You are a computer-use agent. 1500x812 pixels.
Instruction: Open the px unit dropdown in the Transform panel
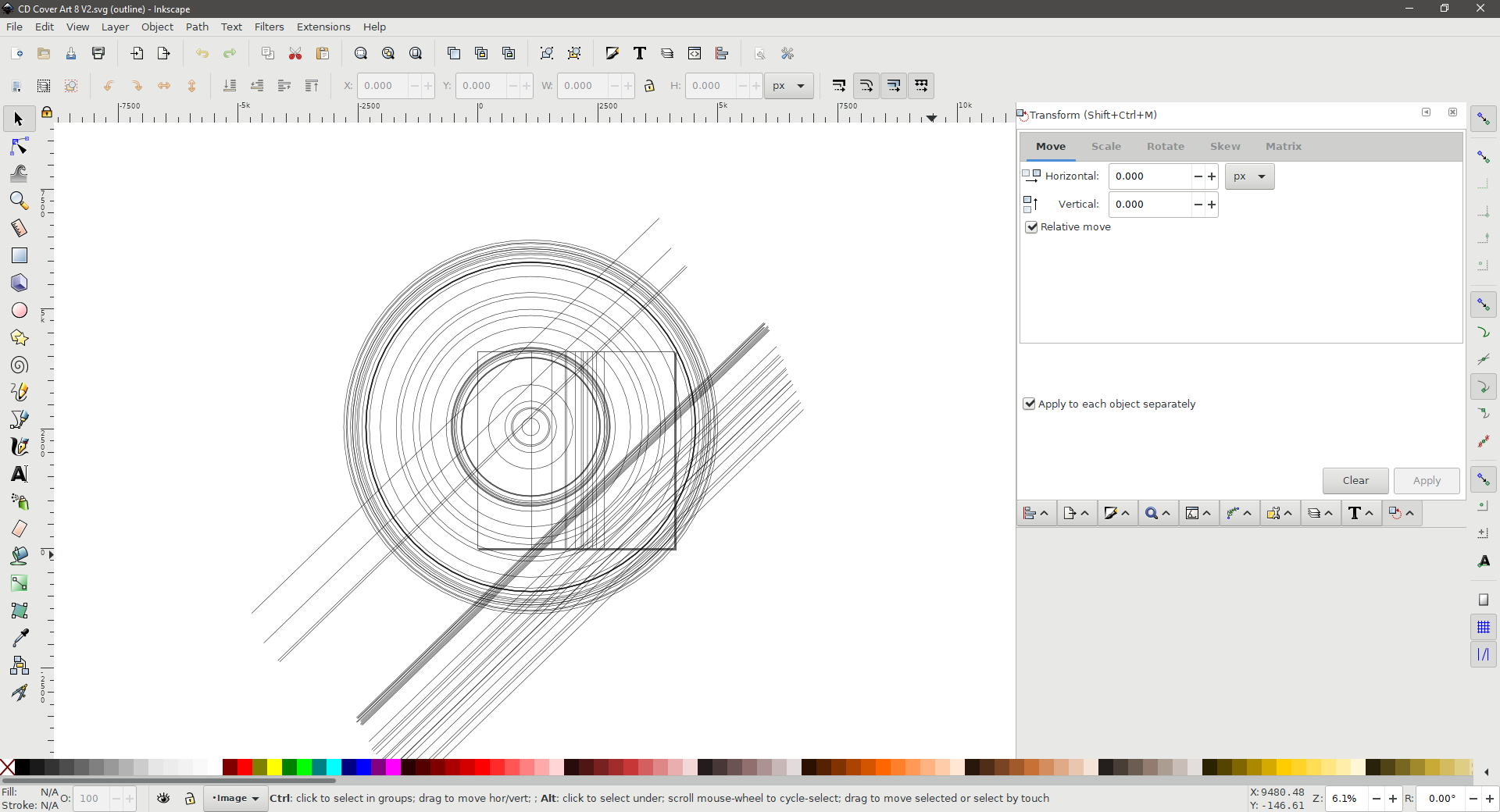1248,176
